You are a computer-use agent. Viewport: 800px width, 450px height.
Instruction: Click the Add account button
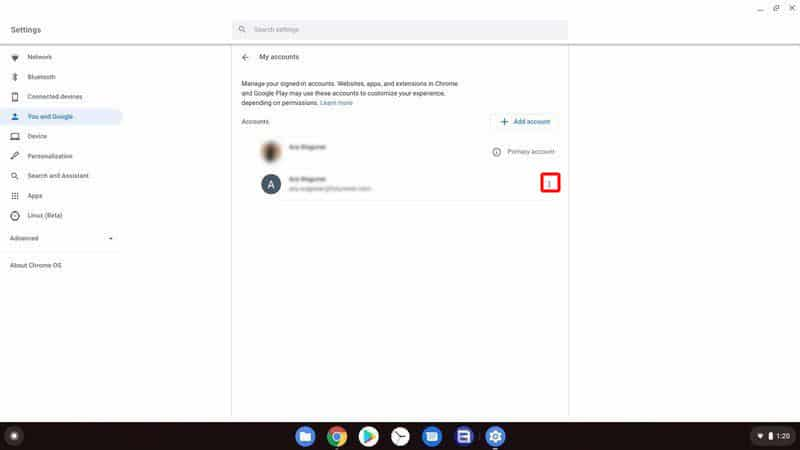525,122
